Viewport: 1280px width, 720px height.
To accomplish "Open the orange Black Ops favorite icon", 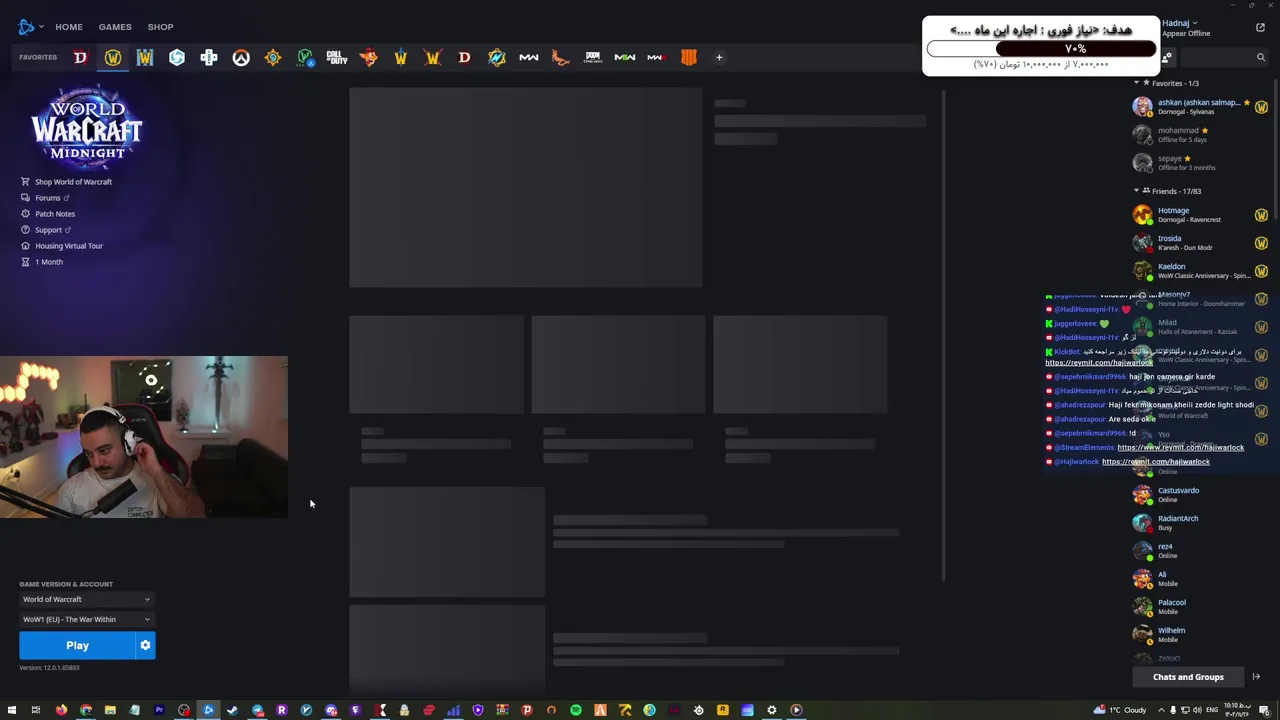I will pyautogui.click(x=689, y=57).
